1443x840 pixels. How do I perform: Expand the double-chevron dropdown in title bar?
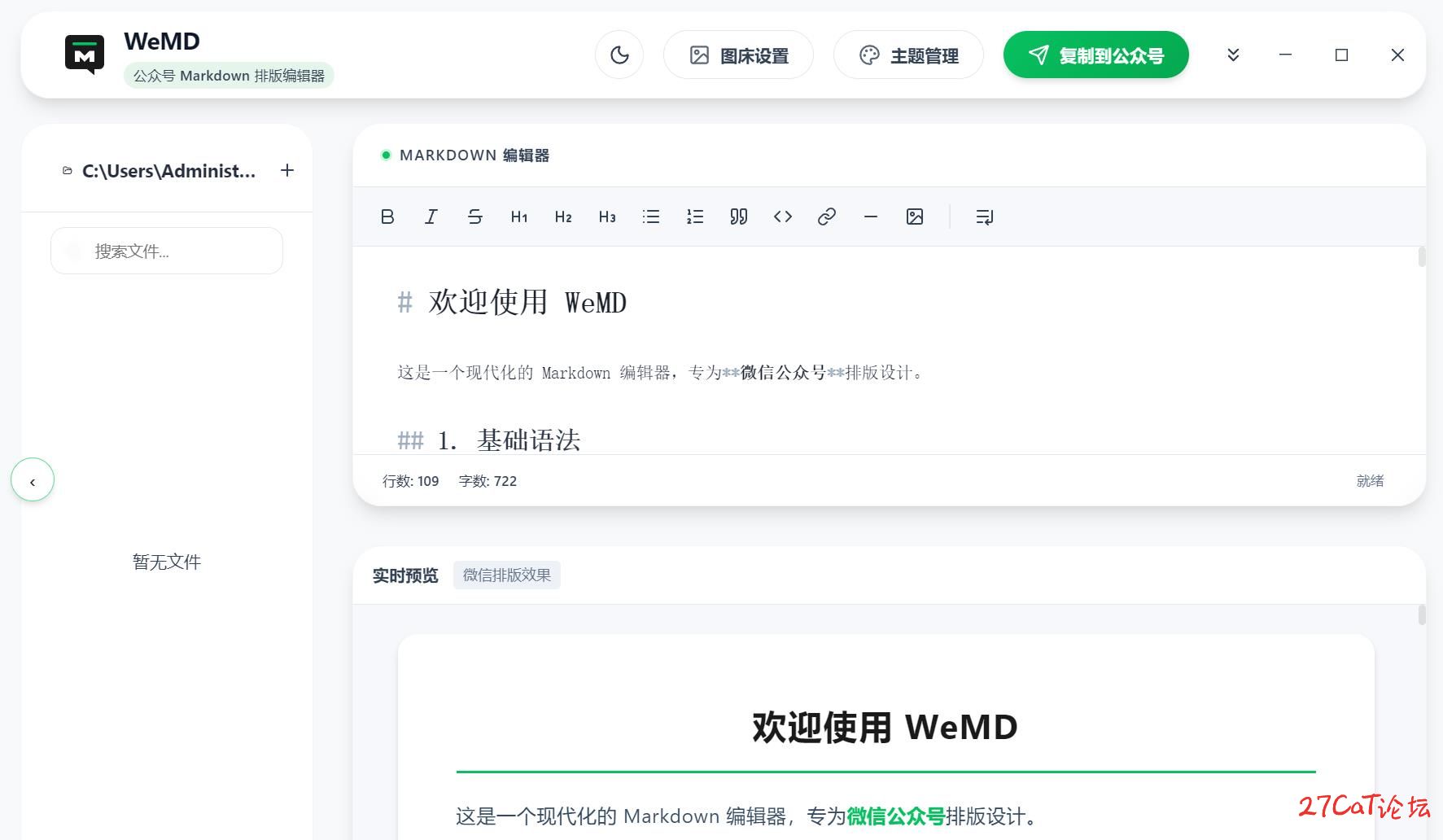pos(1233,55)
